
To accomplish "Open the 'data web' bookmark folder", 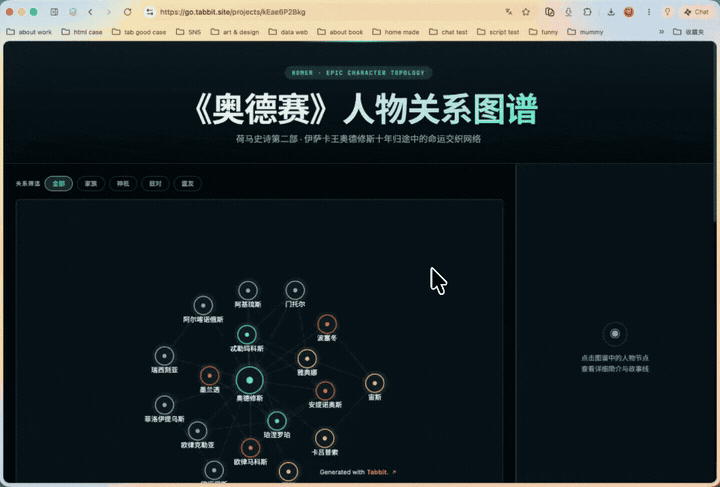I will click(x=288, y=32).
